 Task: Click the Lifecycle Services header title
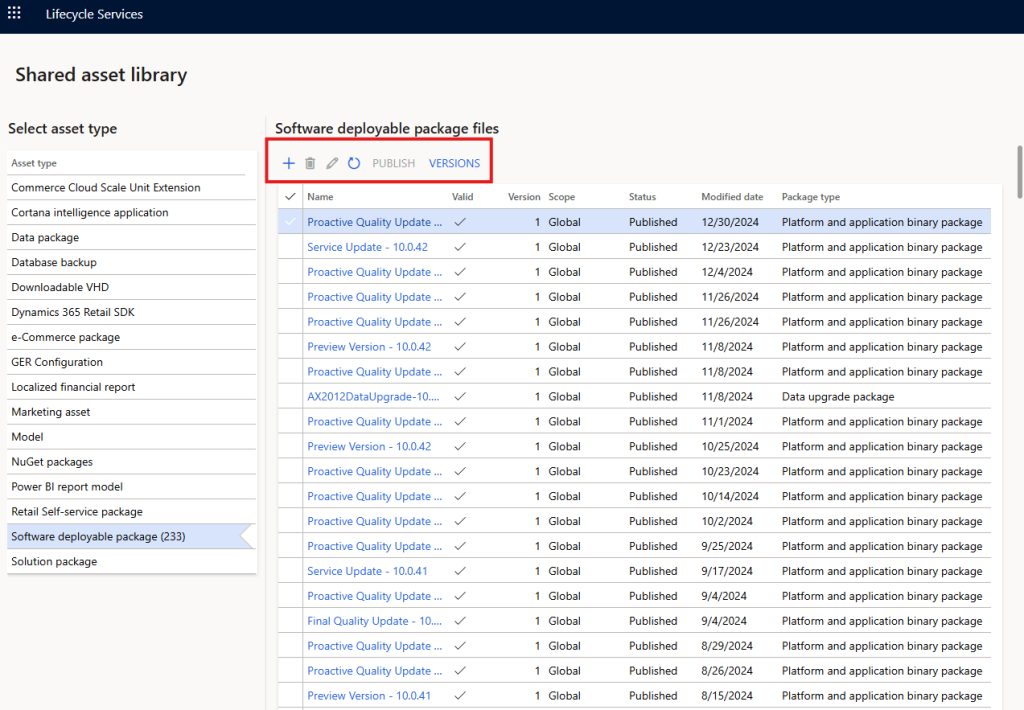point(94,14)
